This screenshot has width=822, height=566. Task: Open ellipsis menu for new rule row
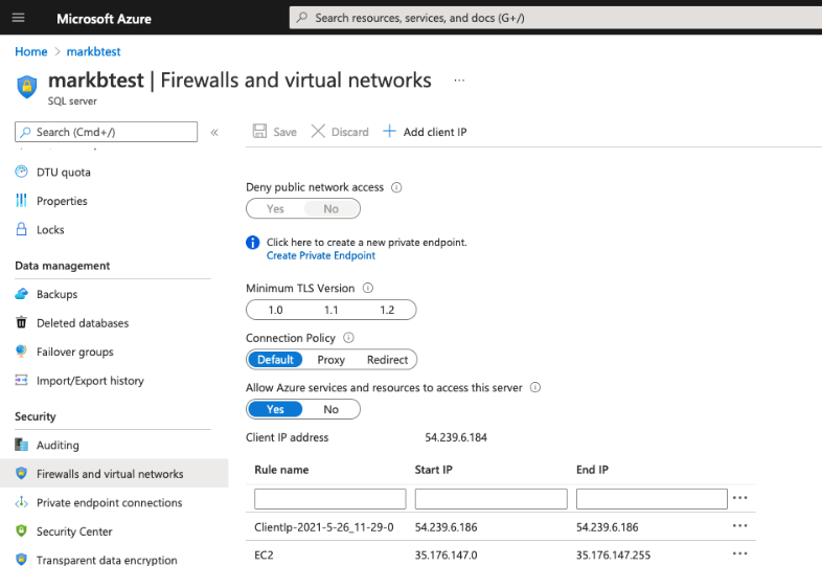click(x=740, y=498)
